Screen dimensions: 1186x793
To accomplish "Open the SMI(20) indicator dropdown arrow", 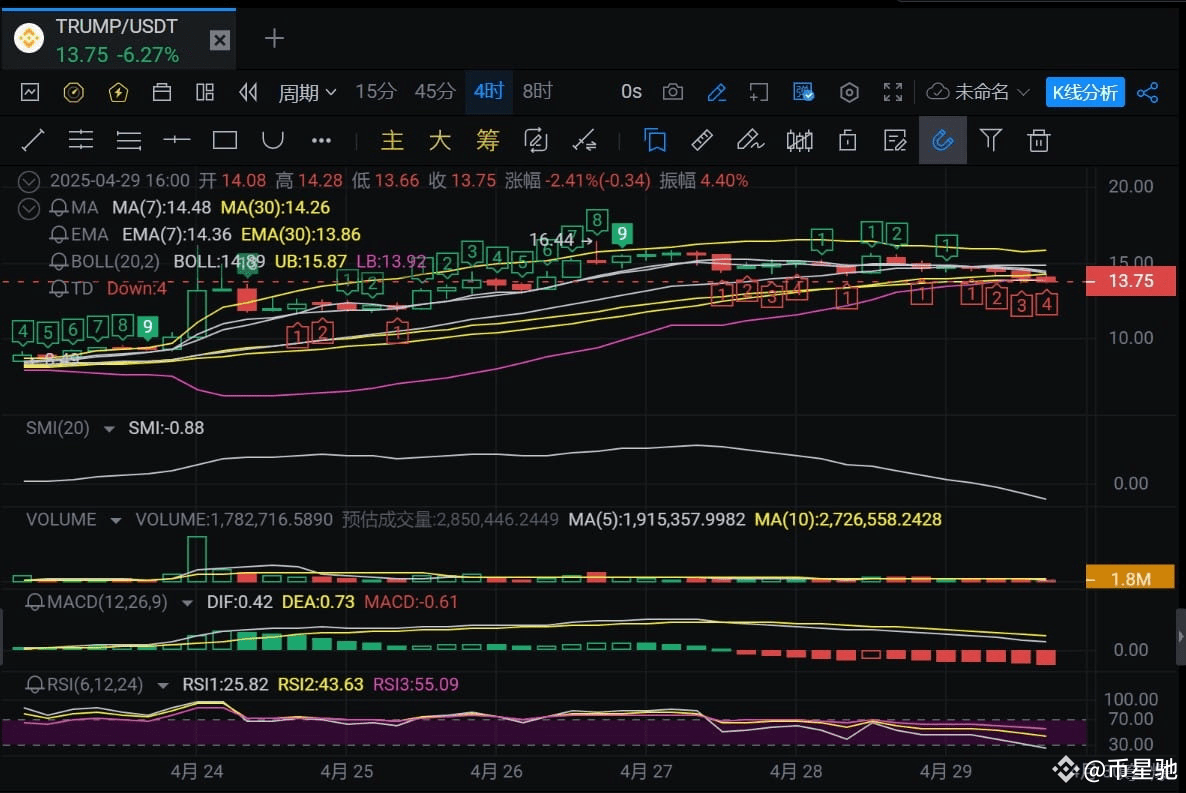I will click(x=109, y=429).
